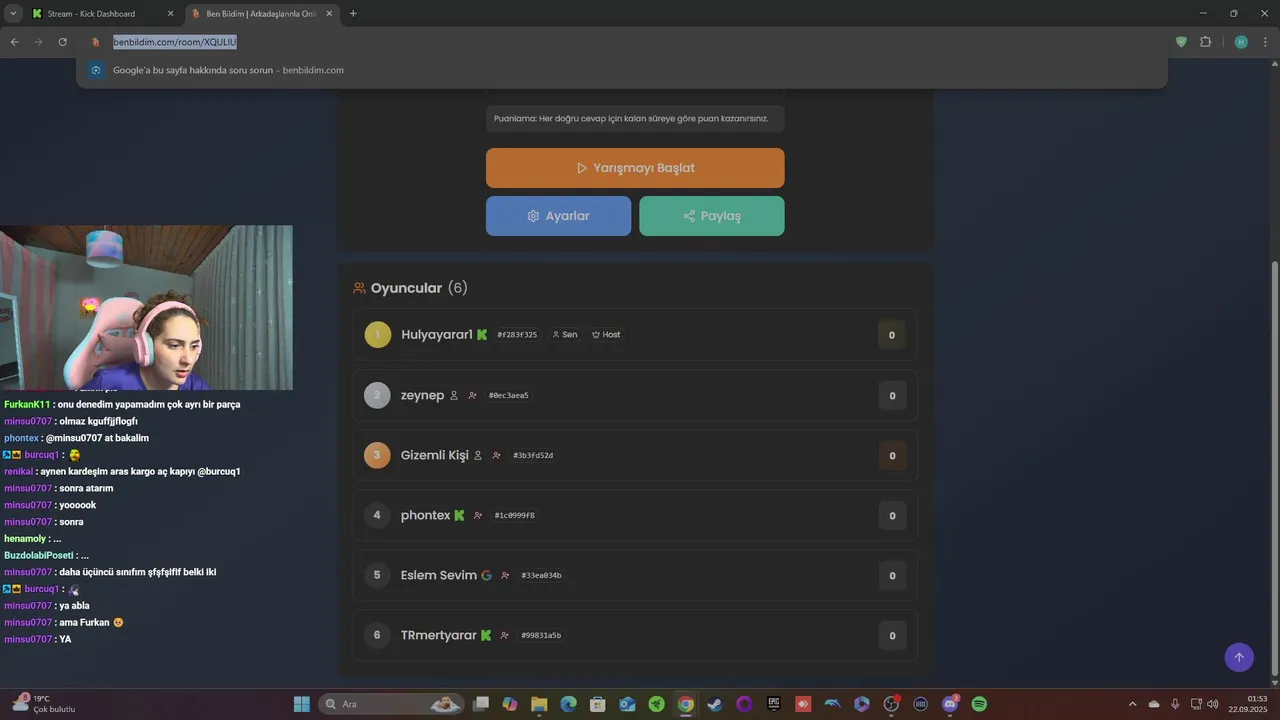
Task: Click the Paylaş share button
Action: [x=712, y=216]
